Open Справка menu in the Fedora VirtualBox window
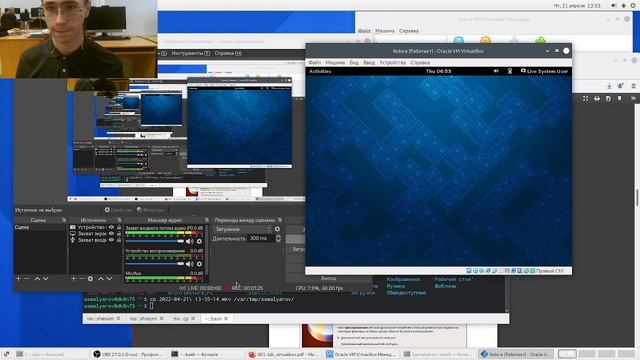The image size is (640, 360). coord(420,62)
